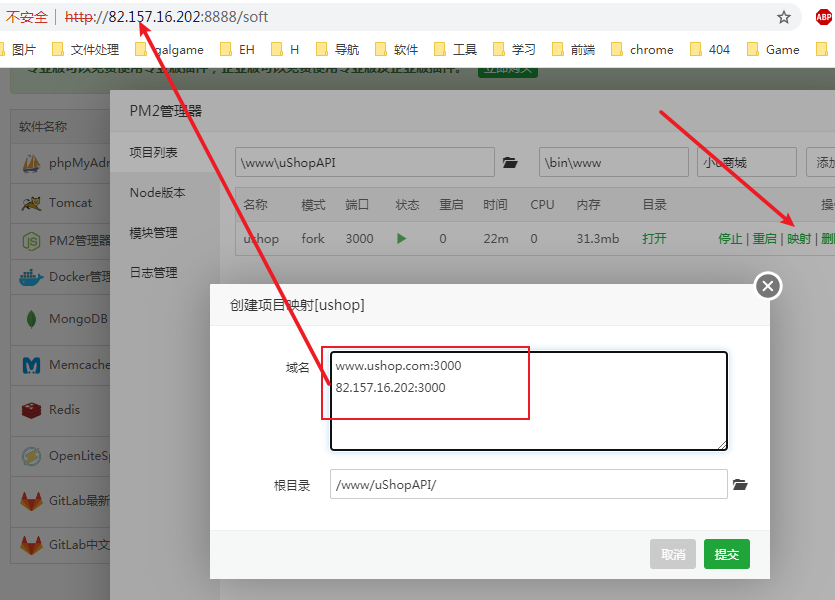Select the Redis icon in software list

[31, 410]
